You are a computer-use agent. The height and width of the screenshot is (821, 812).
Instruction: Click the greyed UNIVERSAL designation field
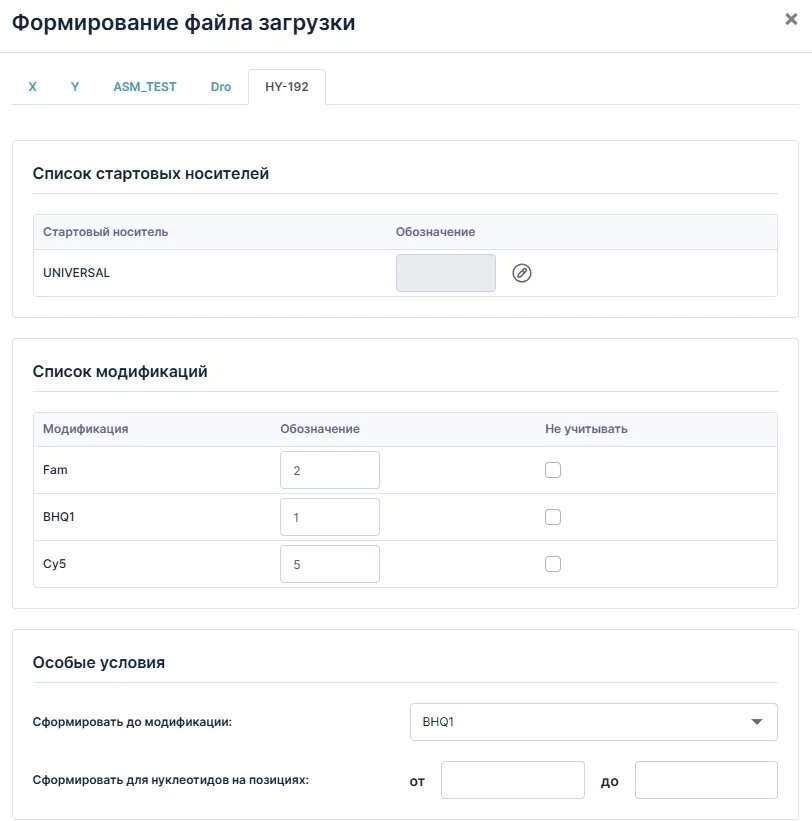point(446,273)
